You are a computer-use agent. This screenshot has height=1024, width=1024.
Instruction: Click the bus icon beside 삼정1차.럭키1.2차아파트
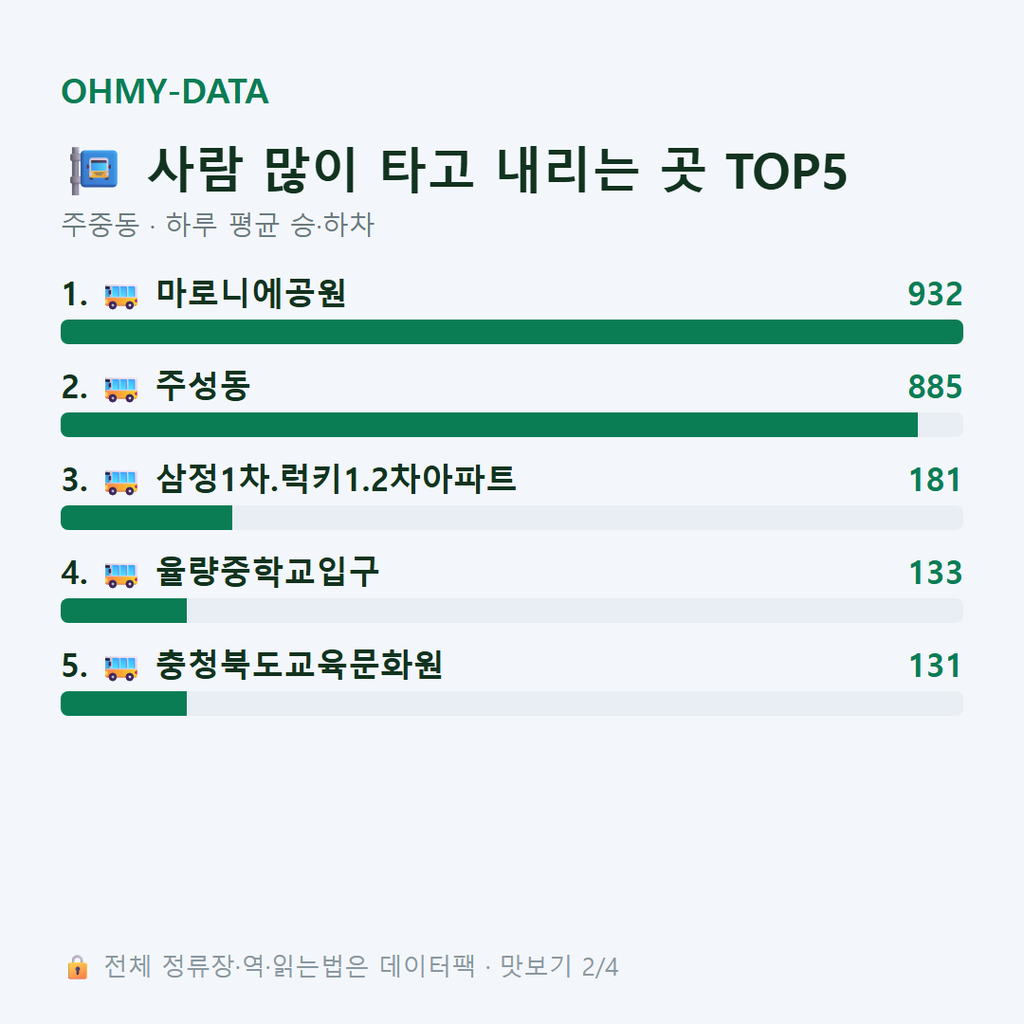[x=121, y=482]
